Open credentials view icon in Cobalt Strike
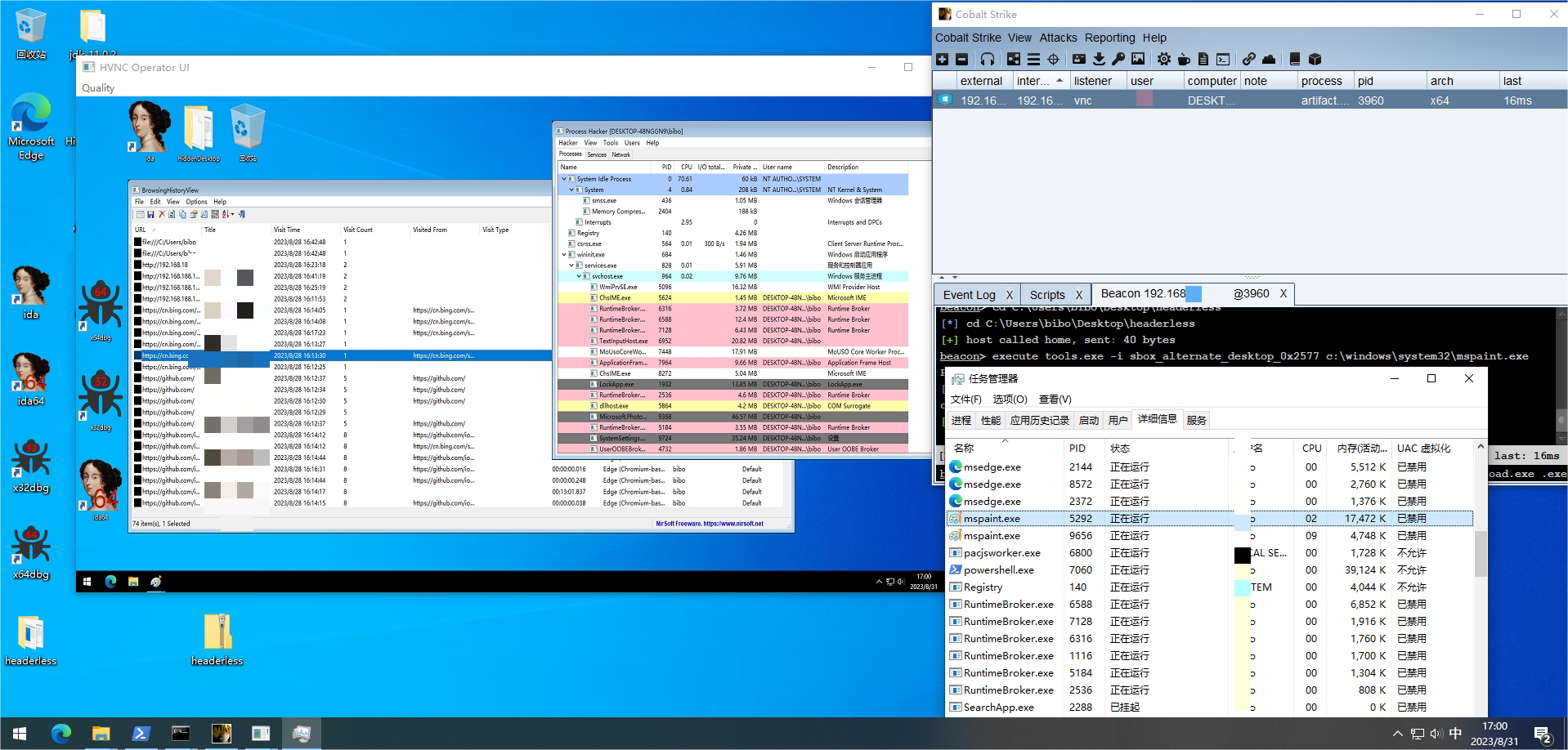The width and height of the screenshot is (1568, 750). (x=1079, y=59)
